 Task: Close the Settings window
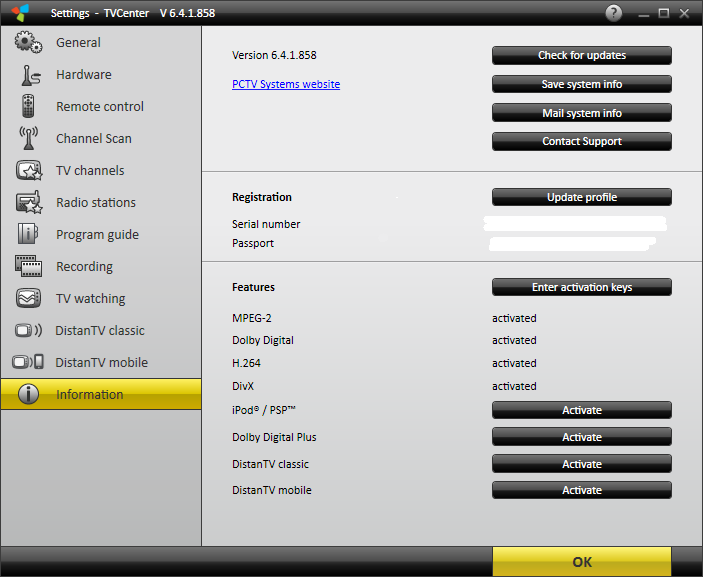(684, 13)
